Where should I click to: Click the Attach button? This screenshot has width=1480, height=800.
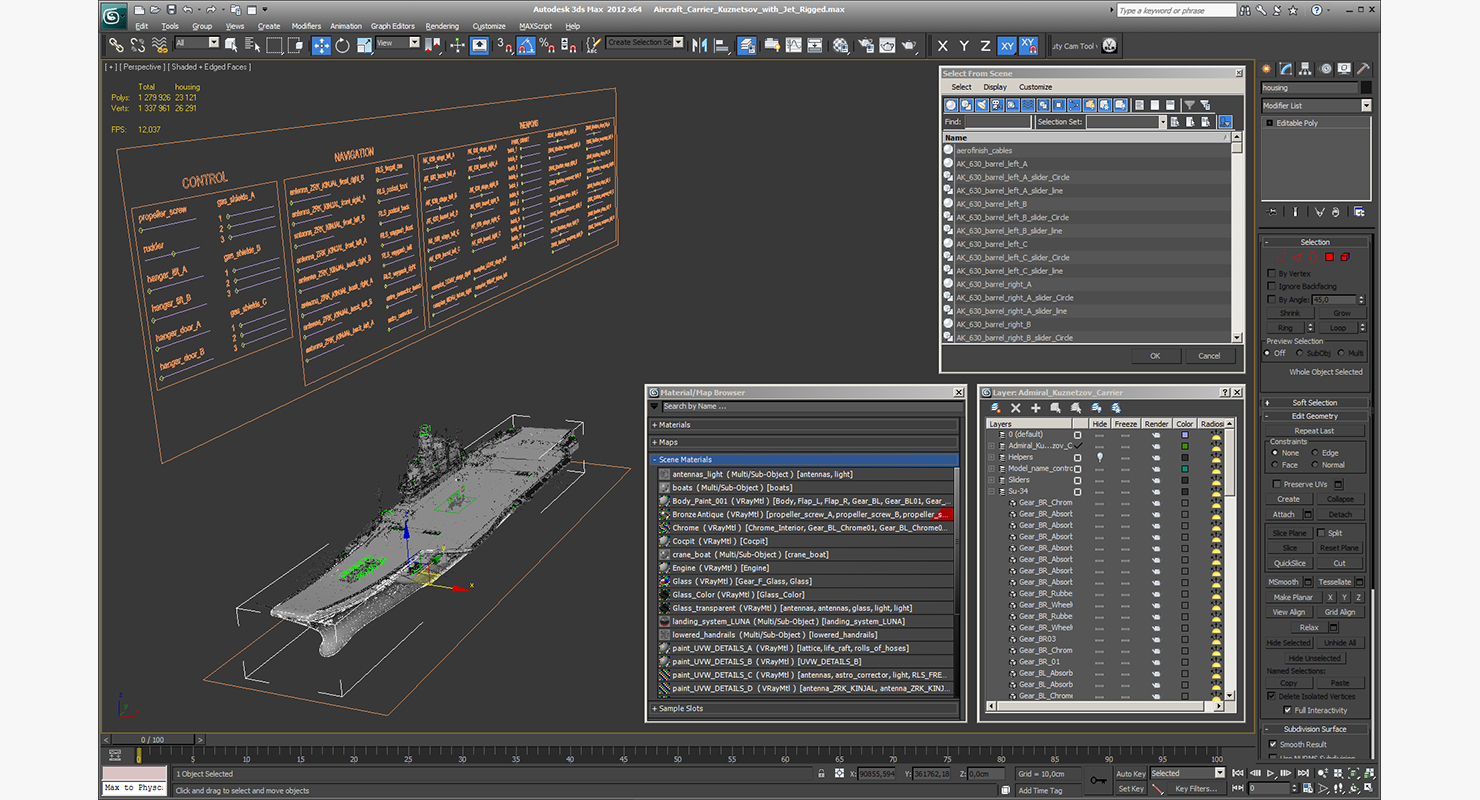pyautogui.click(x=1284, y=514)
